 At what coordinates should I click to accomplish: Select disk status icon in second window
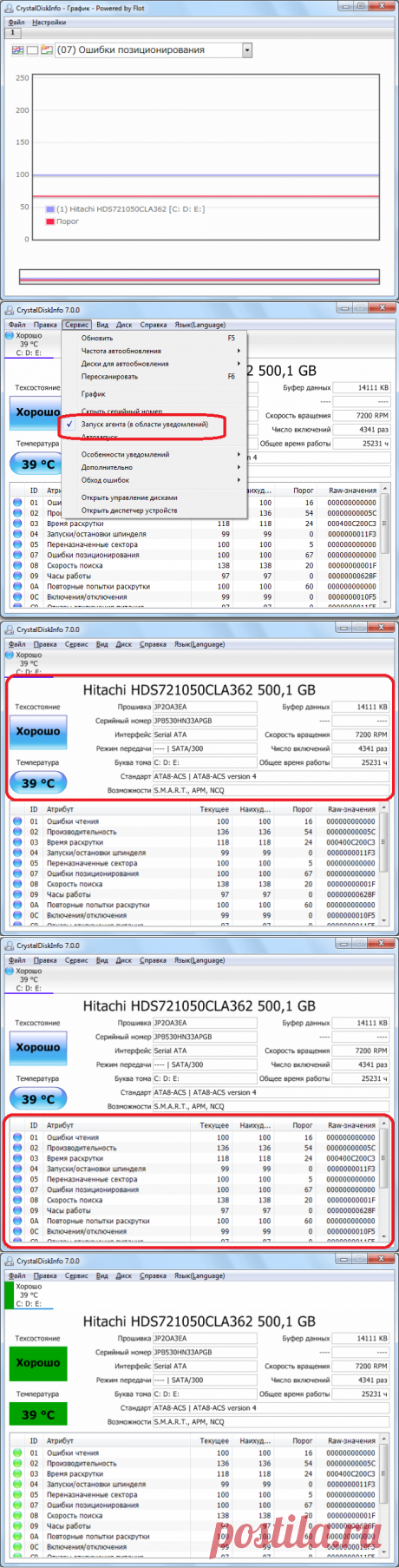tap(9, 335)
